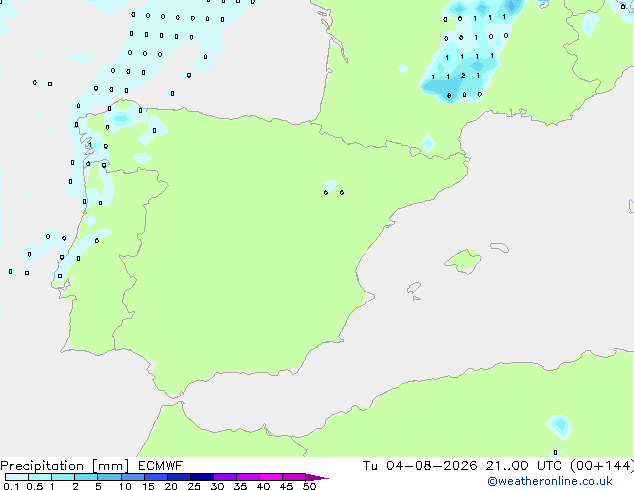Click the Ibiza island outline
This screenshot has width=634, height=490.
pyautogui.click(x=414, y=288)
